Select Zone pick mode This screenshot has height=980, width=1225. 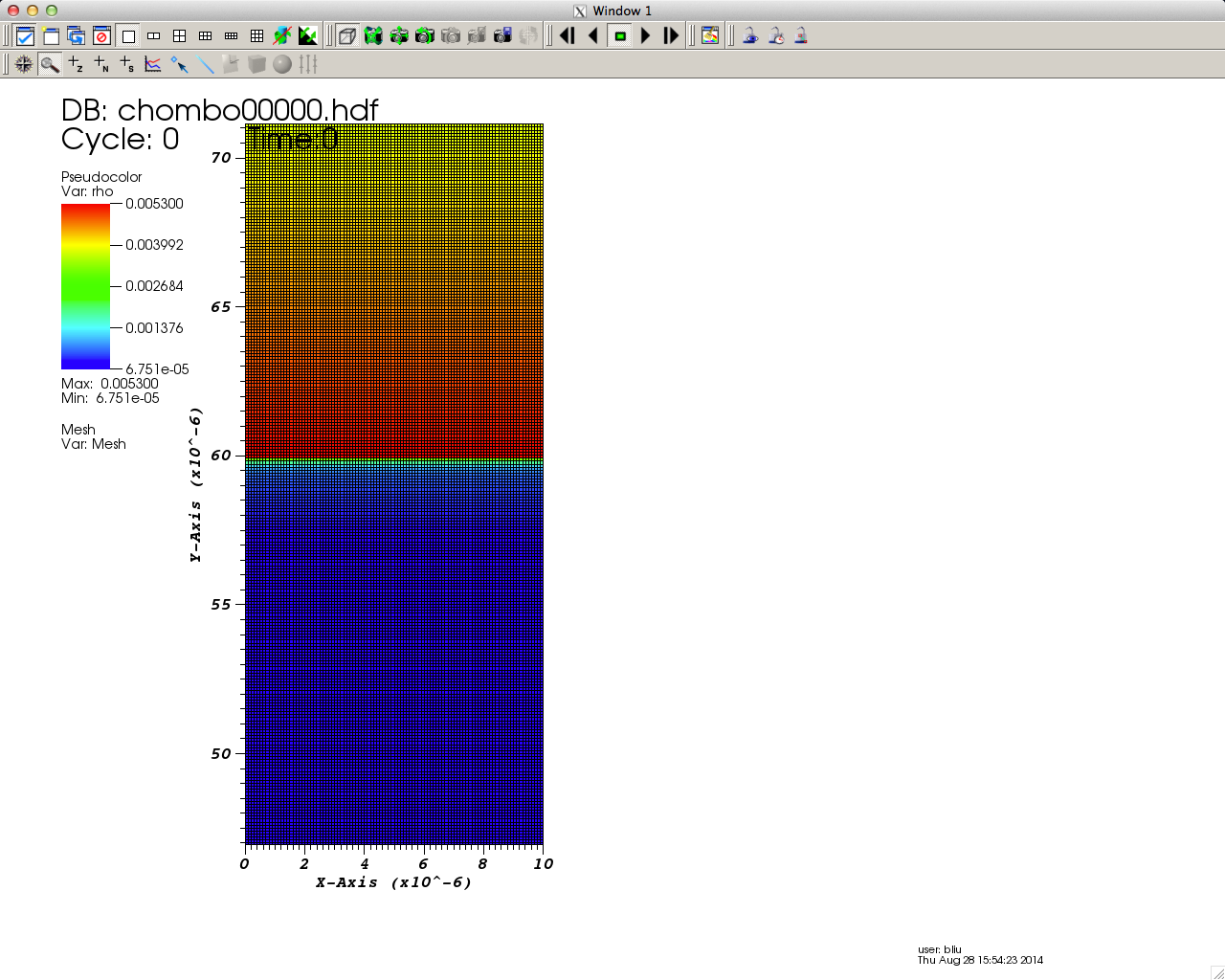coord(76,64)
